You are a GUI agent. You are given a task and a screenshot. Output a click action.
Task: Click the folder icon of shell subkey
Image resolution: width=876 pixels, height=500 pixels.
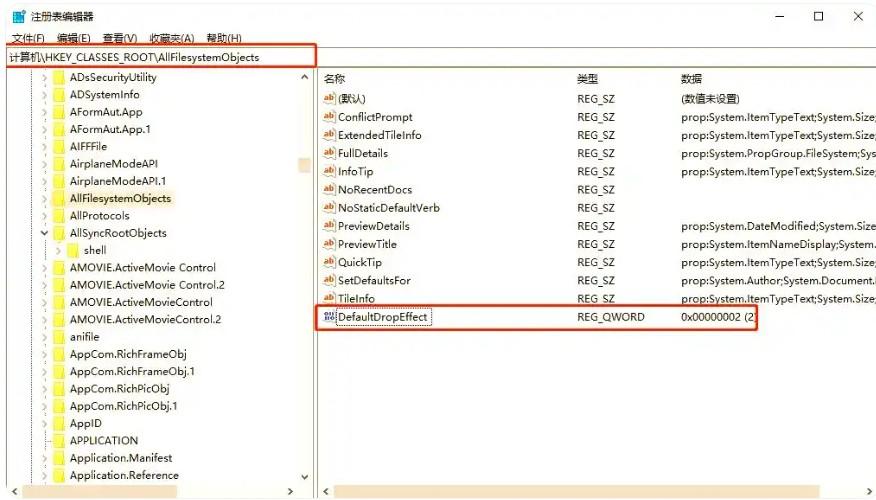pos(73,250)
